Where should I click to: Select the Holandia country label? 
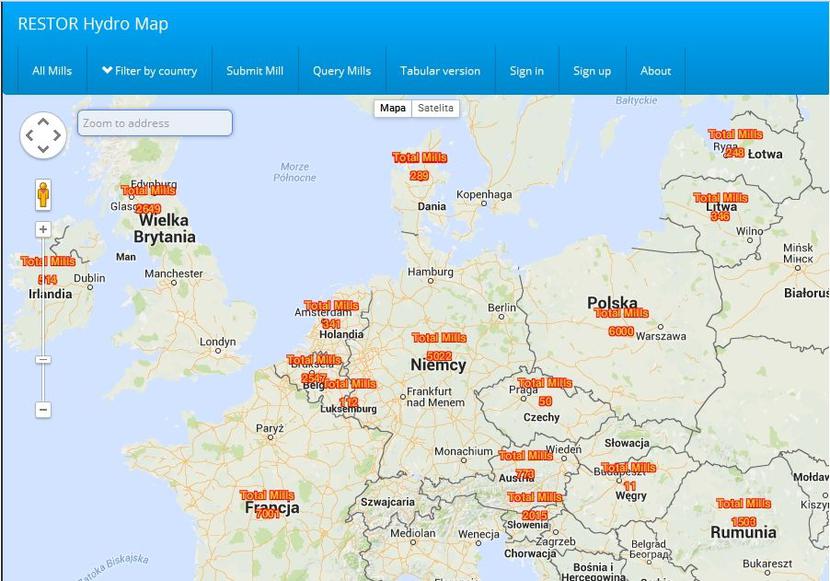coord(341,334)
